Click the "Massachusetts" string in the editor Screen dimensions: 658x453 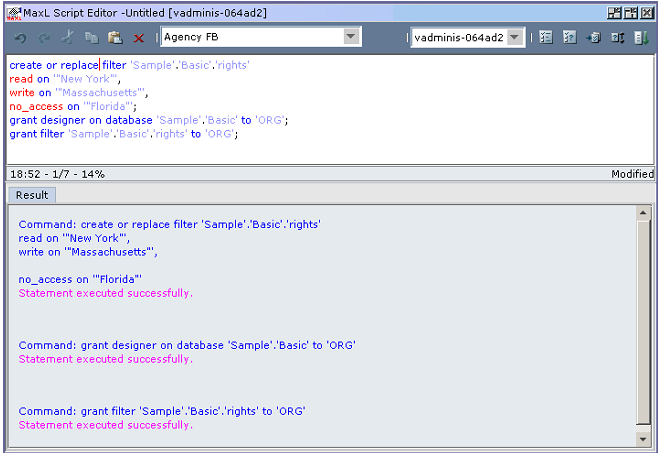(x=100, y=93)
